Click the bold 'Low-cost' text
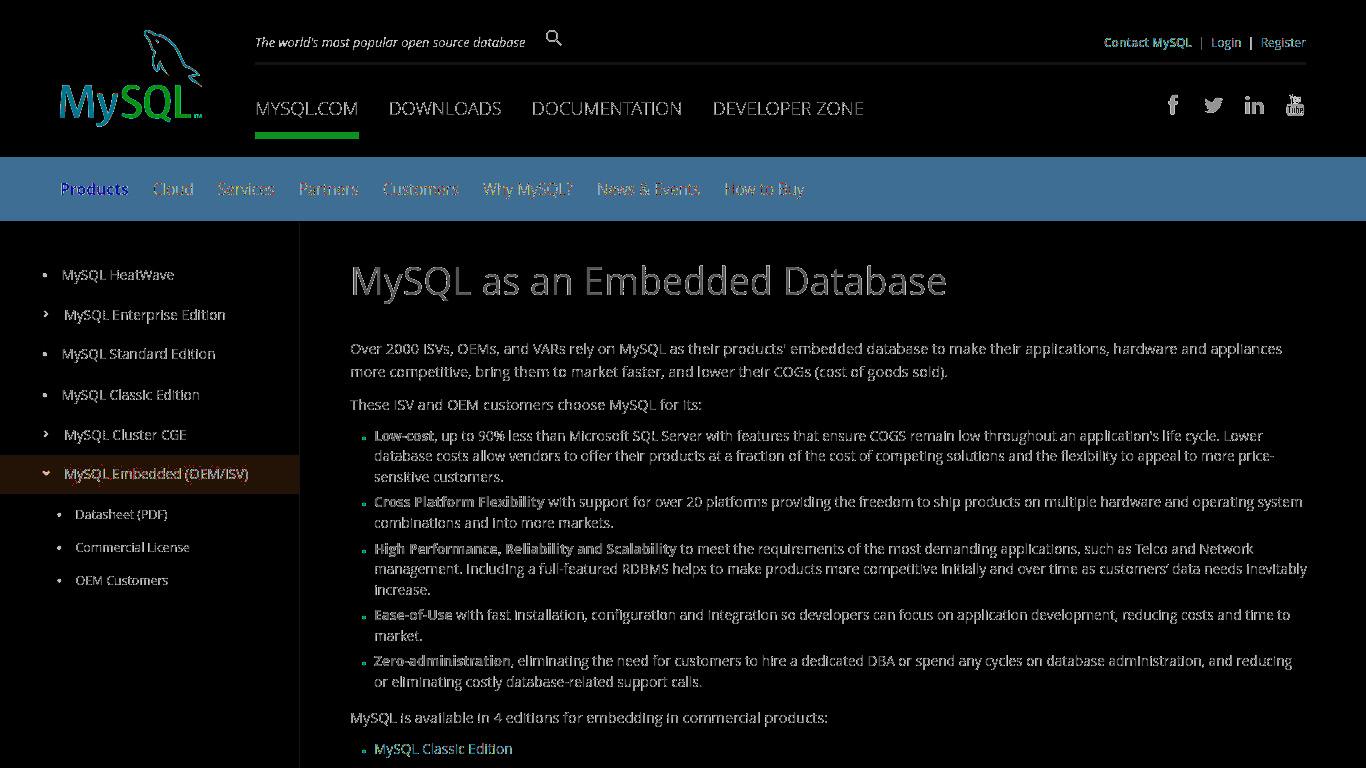Image resolution: width=1366 pixels, height=768 pixels. click(x=404, y=436)
